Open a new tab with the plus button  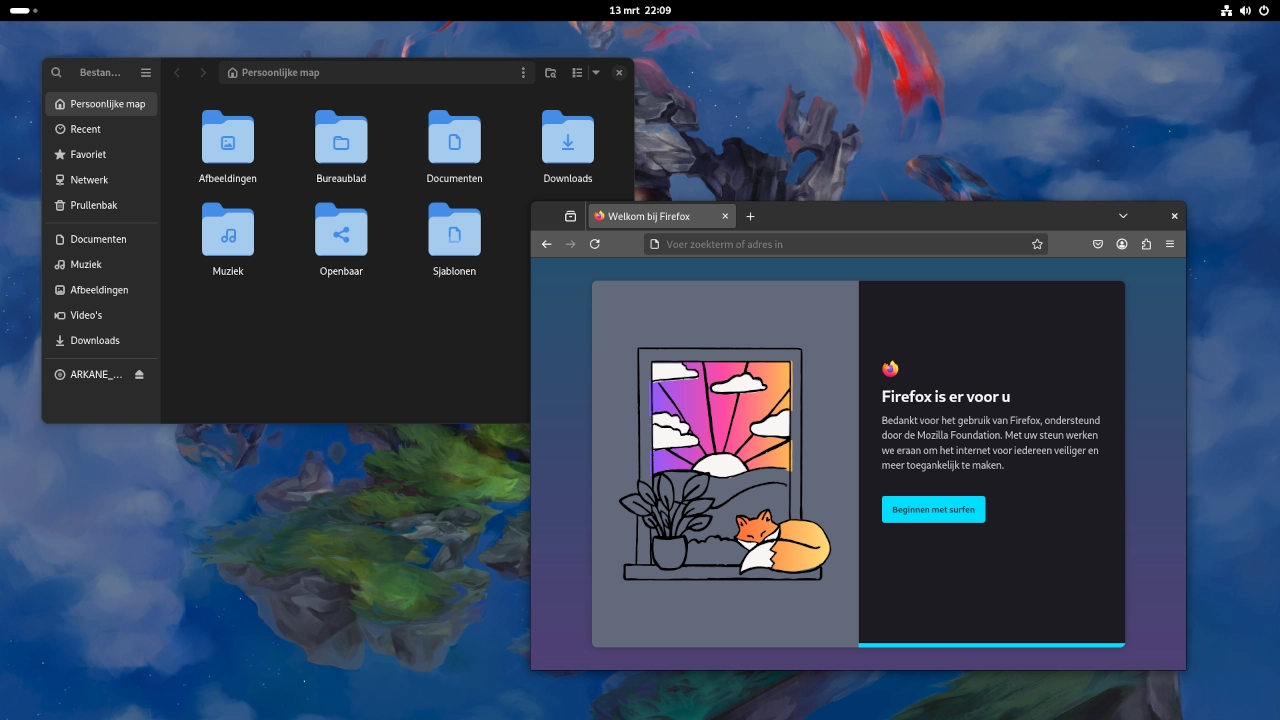tap(750, 216)
